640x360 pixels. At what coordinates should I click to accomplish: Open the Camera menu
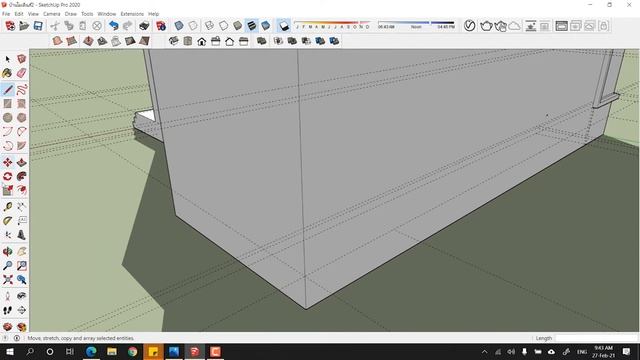[x=52, y=14]
